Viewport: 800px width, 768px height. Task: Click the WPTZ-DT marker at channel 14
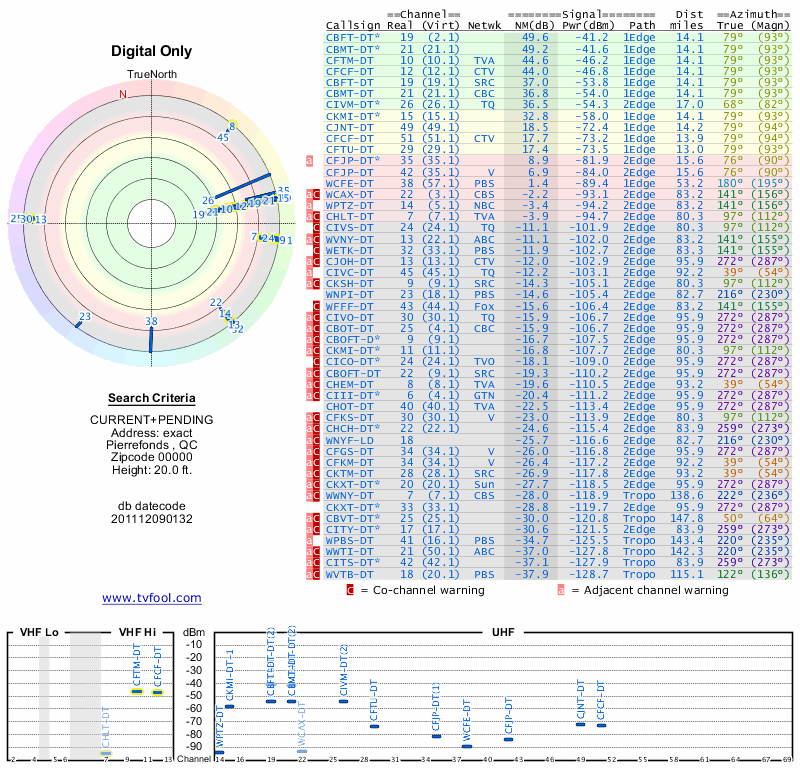(219, 752)
